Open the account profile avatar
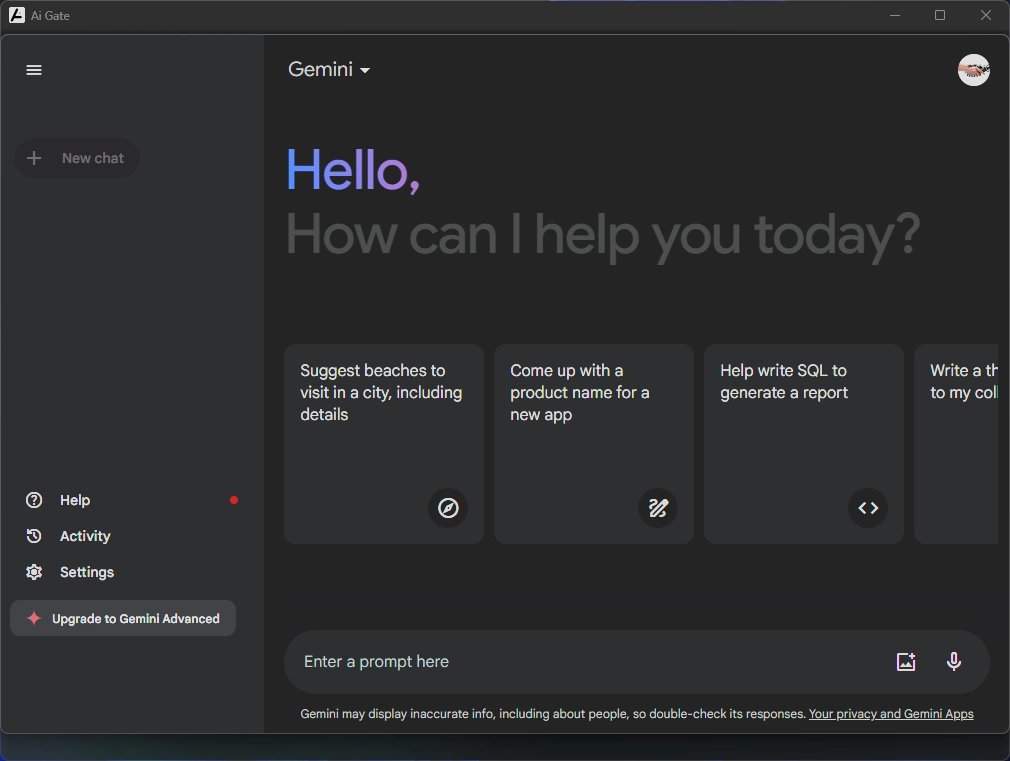 [x=973, y=70]
